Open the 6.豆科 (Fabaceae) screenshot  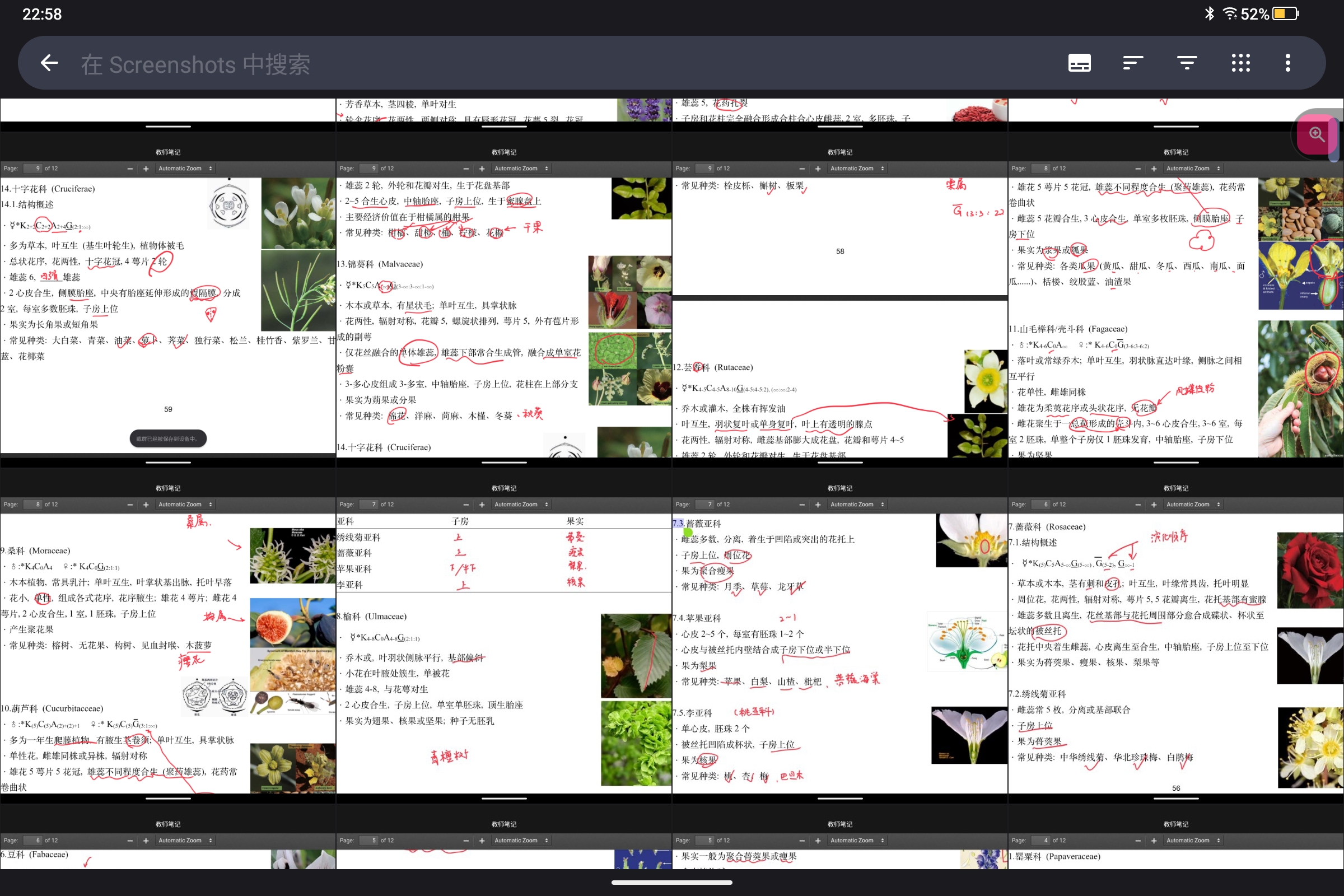tap(168, 837)
